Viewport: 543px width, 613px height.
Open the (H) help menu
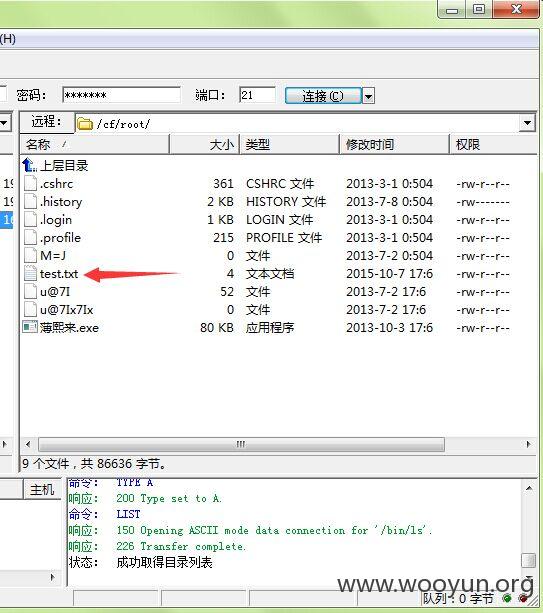(8, 39)
